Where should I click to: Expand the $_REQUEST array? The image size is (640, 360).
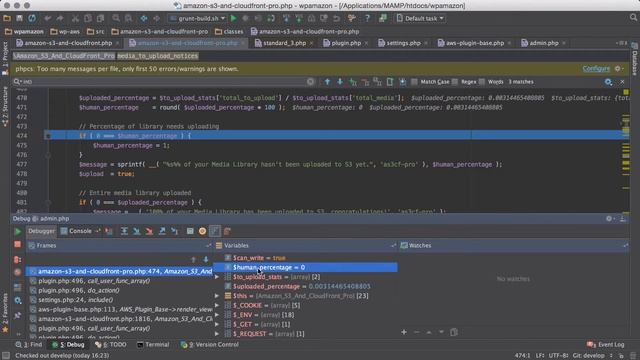(x=217, y=334)
